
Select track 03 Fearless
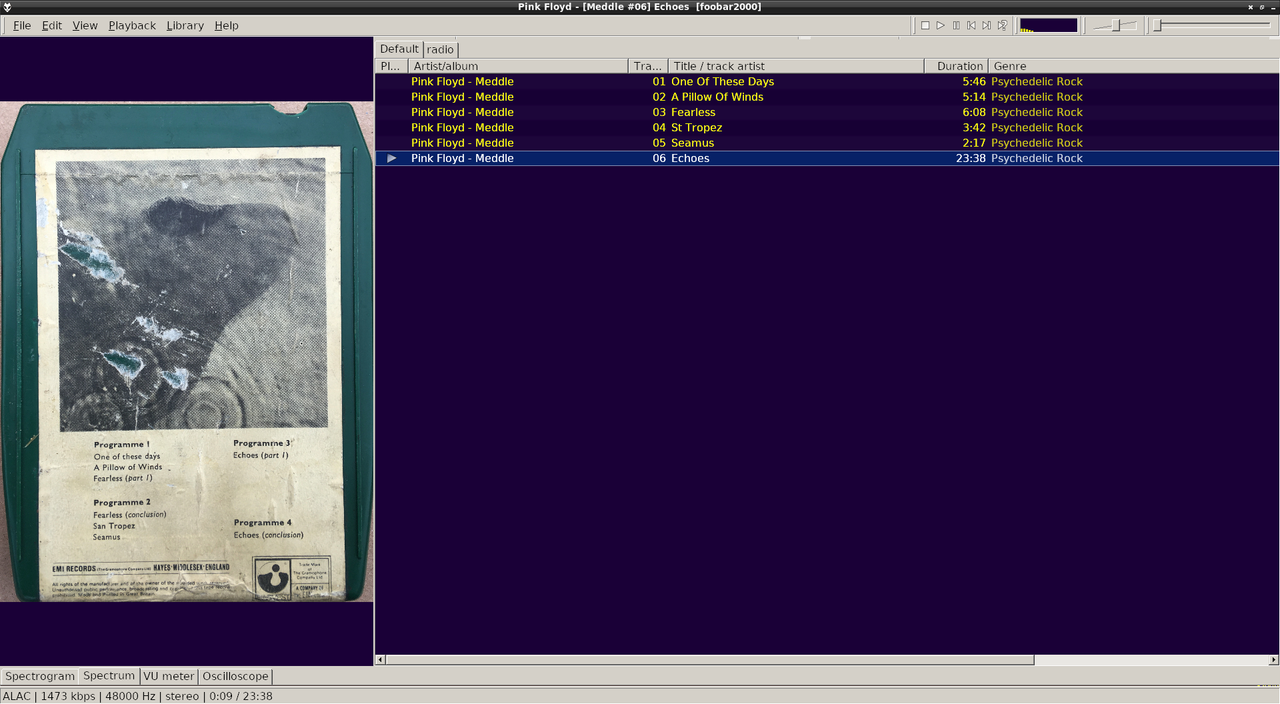827,112
